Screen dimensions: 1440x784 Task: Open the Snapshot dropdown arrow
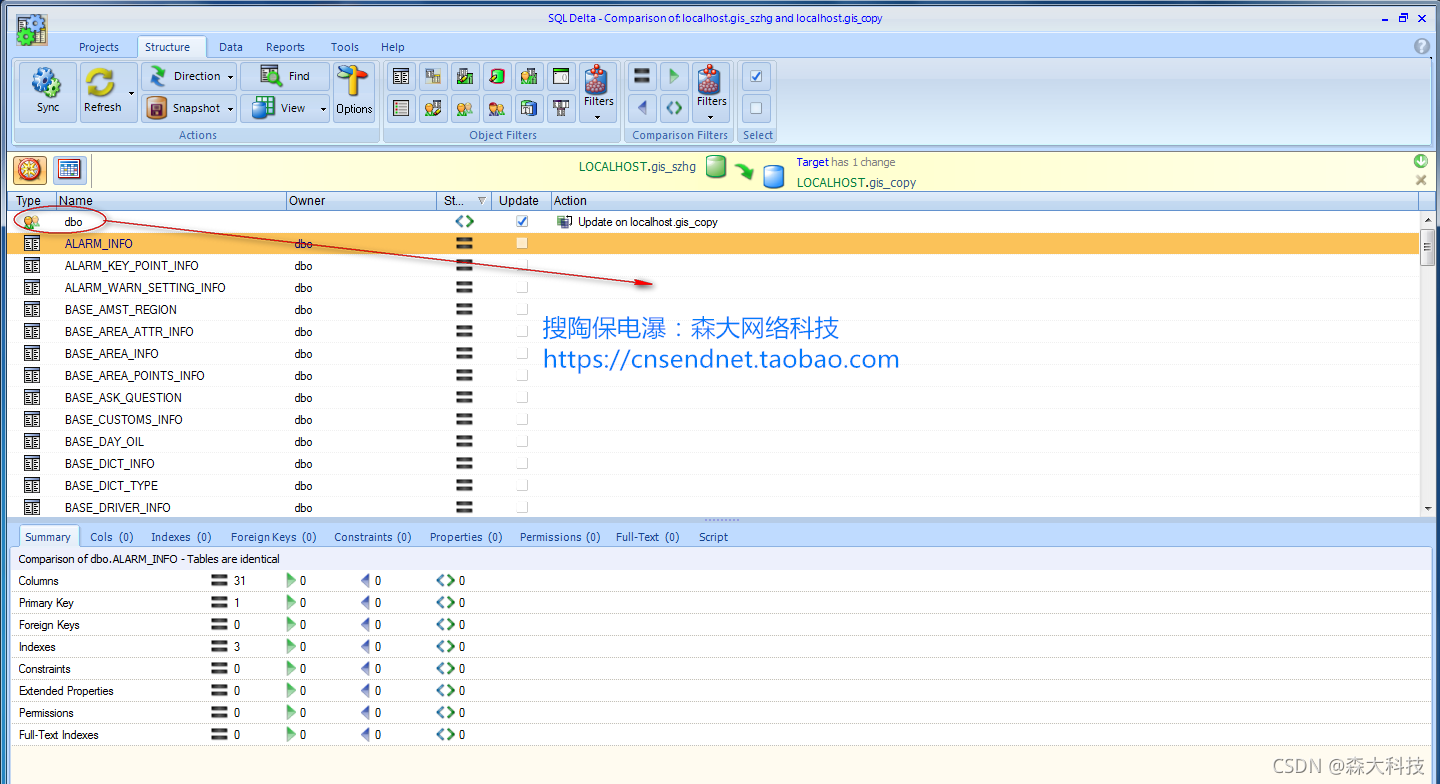point(231,108)
